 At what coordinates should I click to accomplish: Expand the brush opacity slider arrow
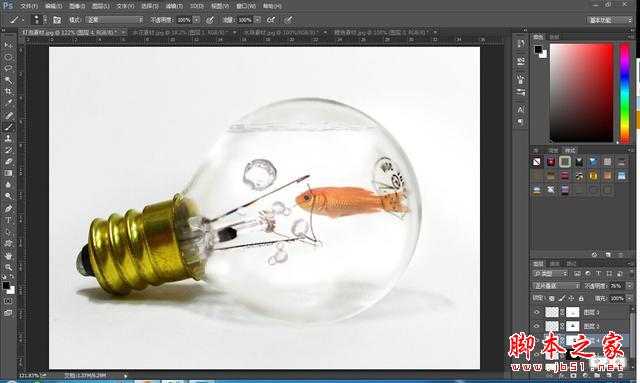point(197,20)
